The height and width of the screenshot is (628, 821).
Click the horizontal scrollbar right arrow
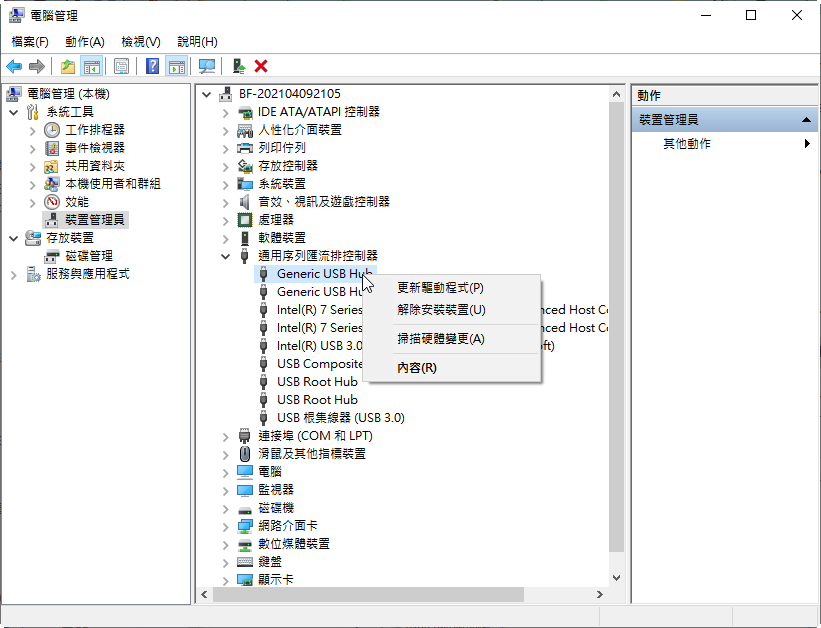click(600, 594)
